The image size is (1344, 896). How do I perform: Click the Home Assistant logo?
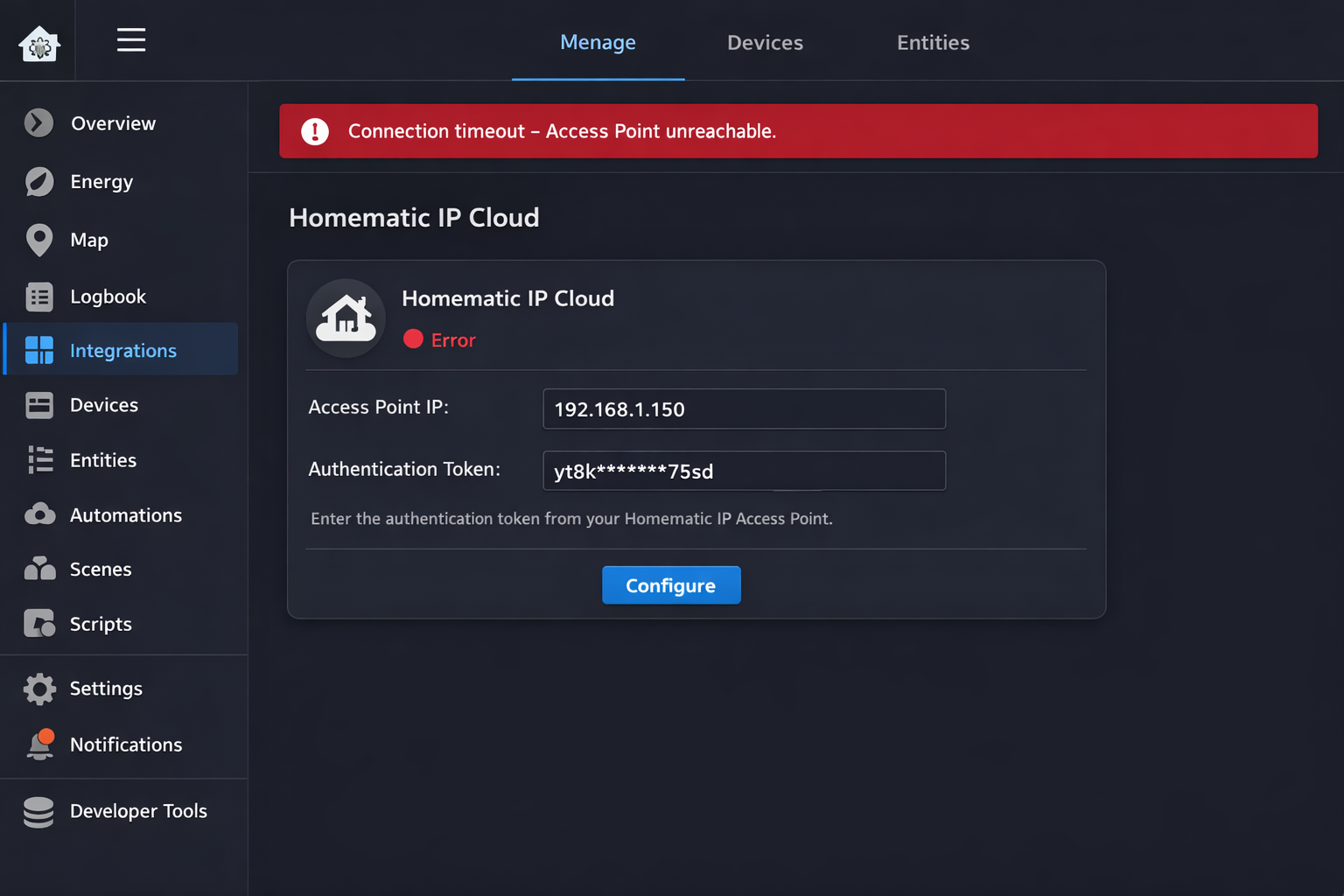click(x=38, y=39)
